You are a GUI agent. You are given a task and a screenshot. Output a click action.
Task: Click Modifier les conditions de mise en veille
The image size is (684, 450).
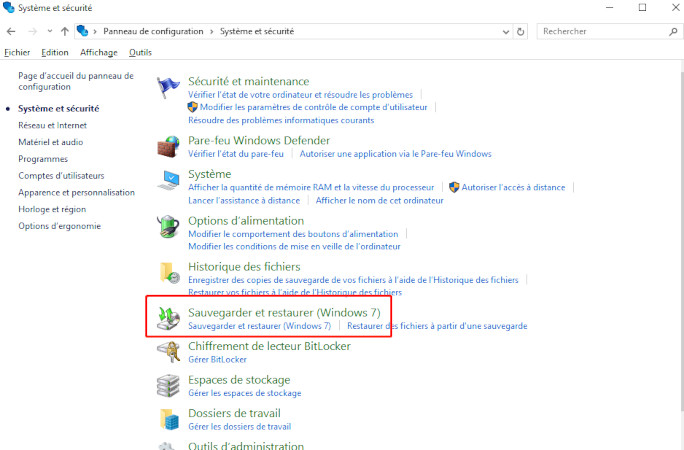294,247
